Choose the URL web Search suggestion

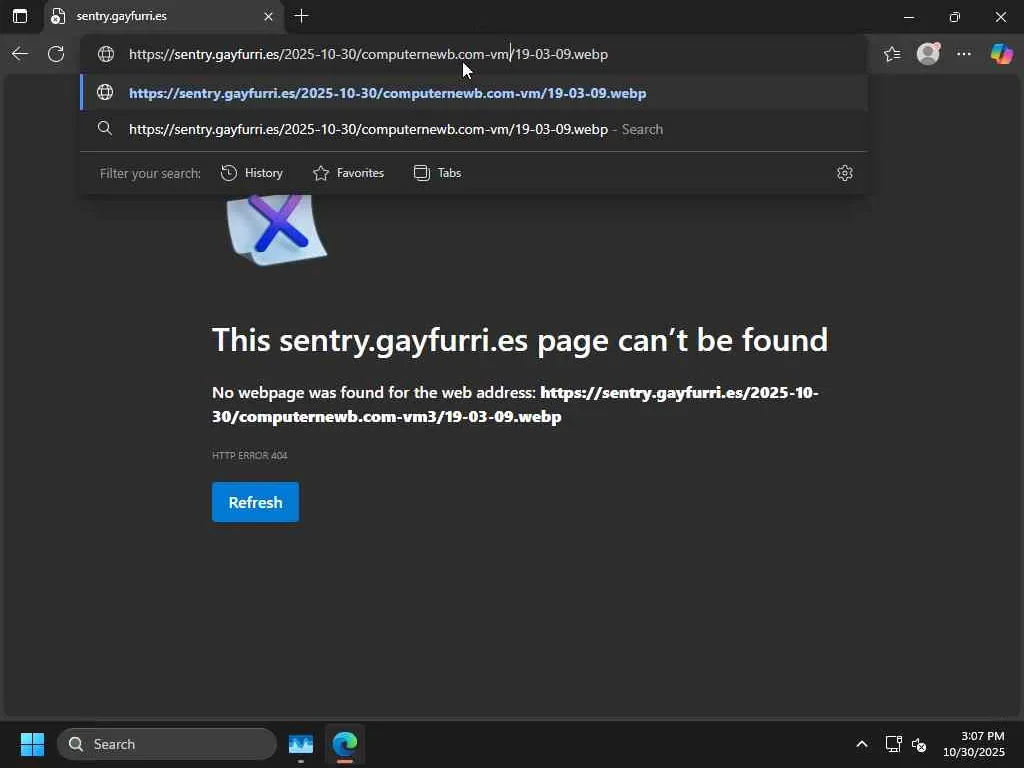tap(474, 129)
